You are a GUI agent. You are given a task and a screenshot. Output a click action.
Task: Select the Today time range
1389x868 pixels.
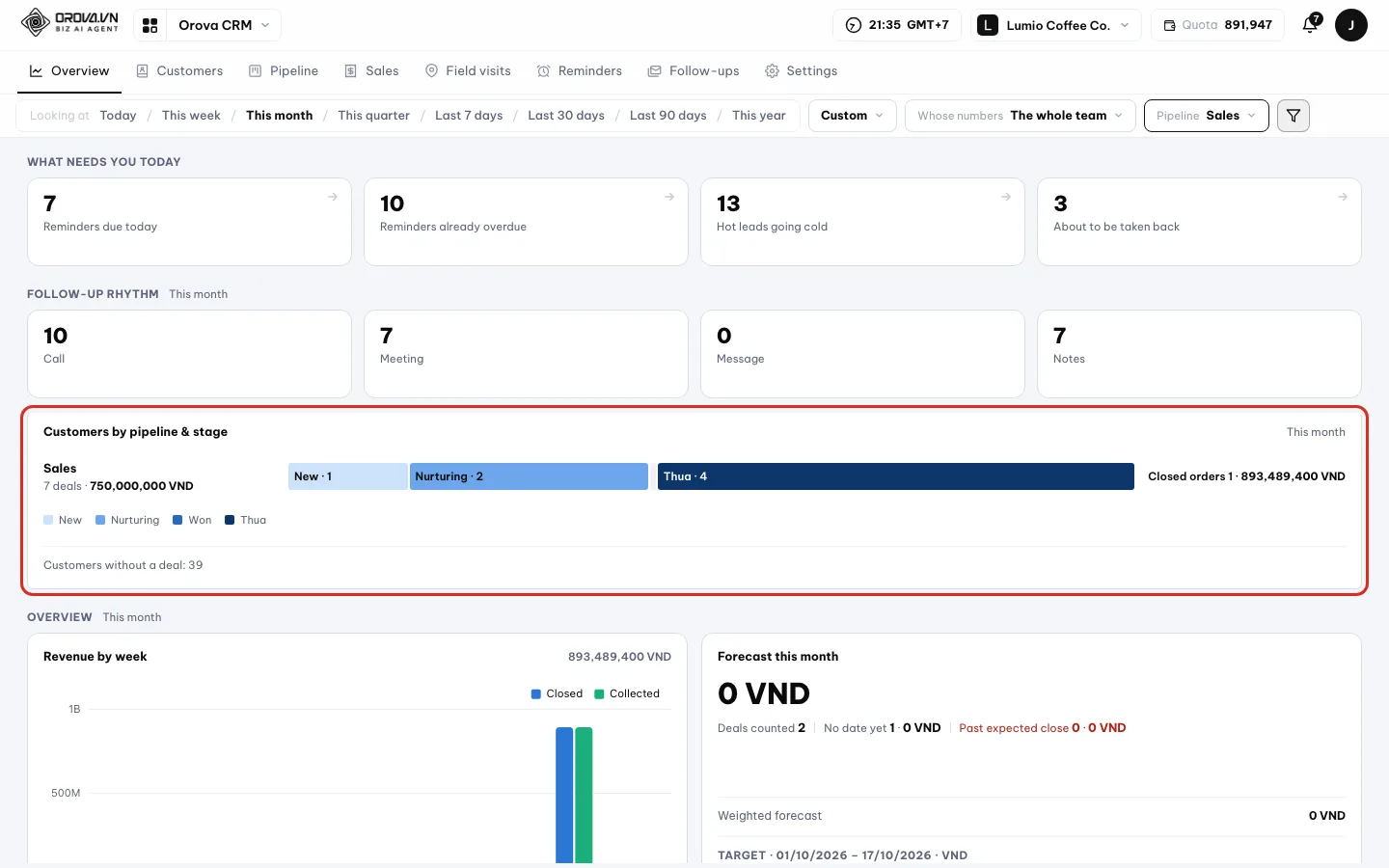coord(118,116)
